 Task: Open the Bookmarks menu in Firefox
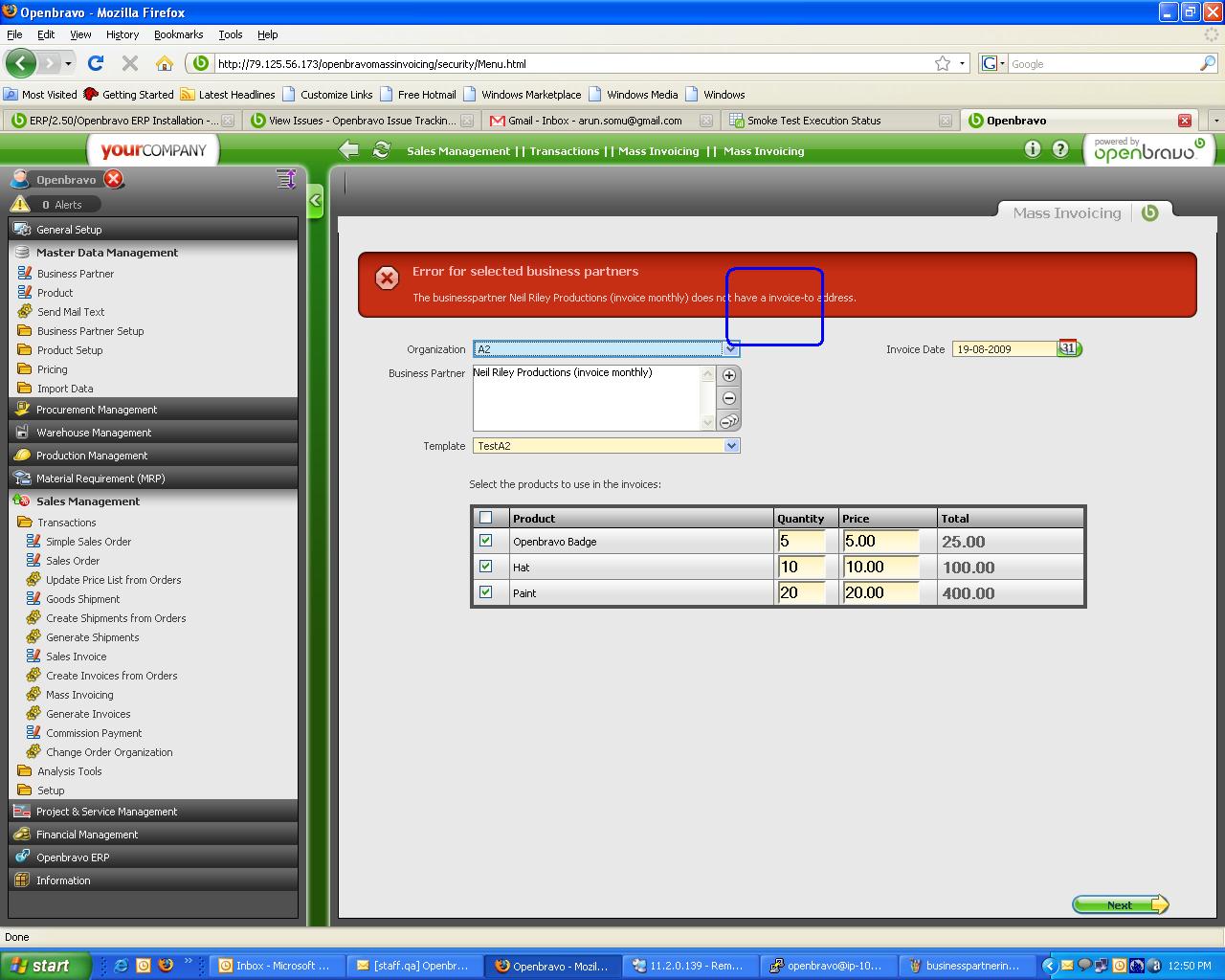coord(178,34)
